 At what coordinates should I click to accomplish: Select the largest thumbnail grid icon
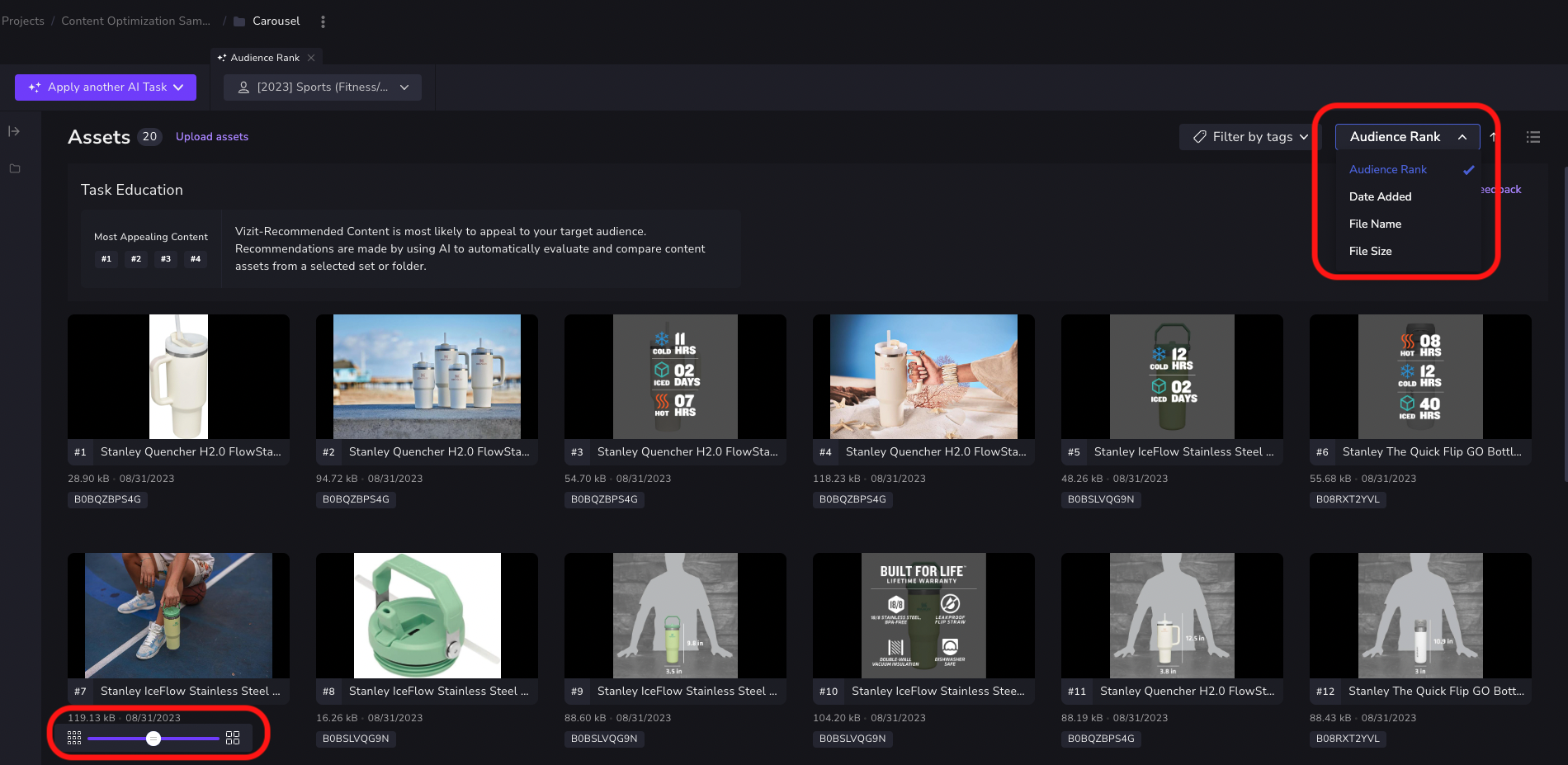[x=233, y=738]
